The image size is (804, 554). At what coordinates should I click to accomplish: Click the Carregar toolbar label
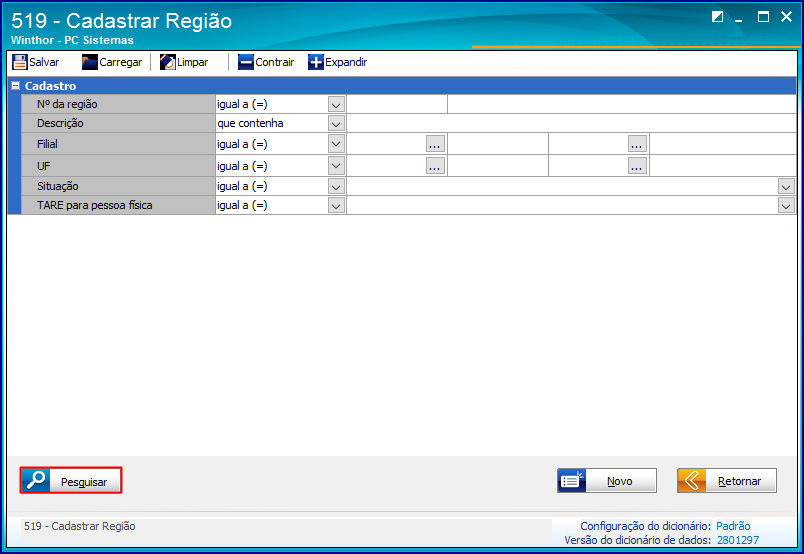[x=120, y=62]
